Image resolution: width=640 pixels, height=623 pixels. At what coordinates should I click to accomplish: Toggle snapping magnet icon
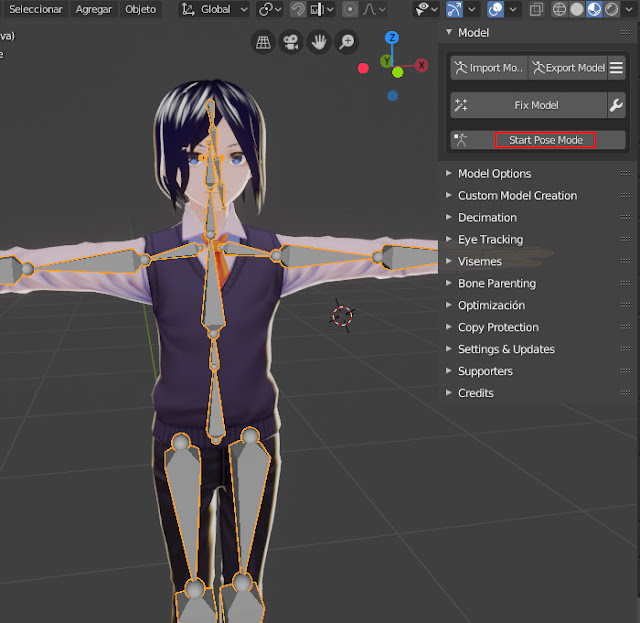pos(298,9)
